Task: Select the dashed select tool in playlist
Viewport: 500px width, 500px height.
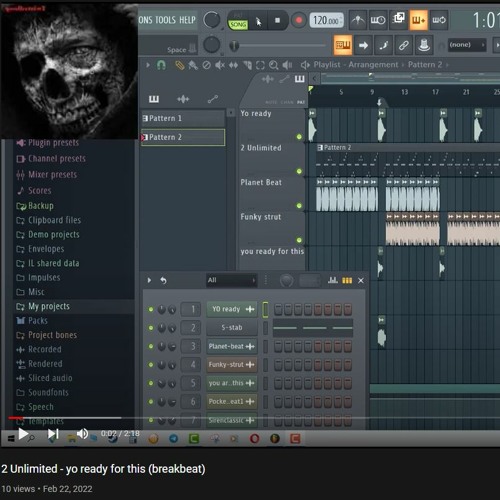Action: (260, 65)
